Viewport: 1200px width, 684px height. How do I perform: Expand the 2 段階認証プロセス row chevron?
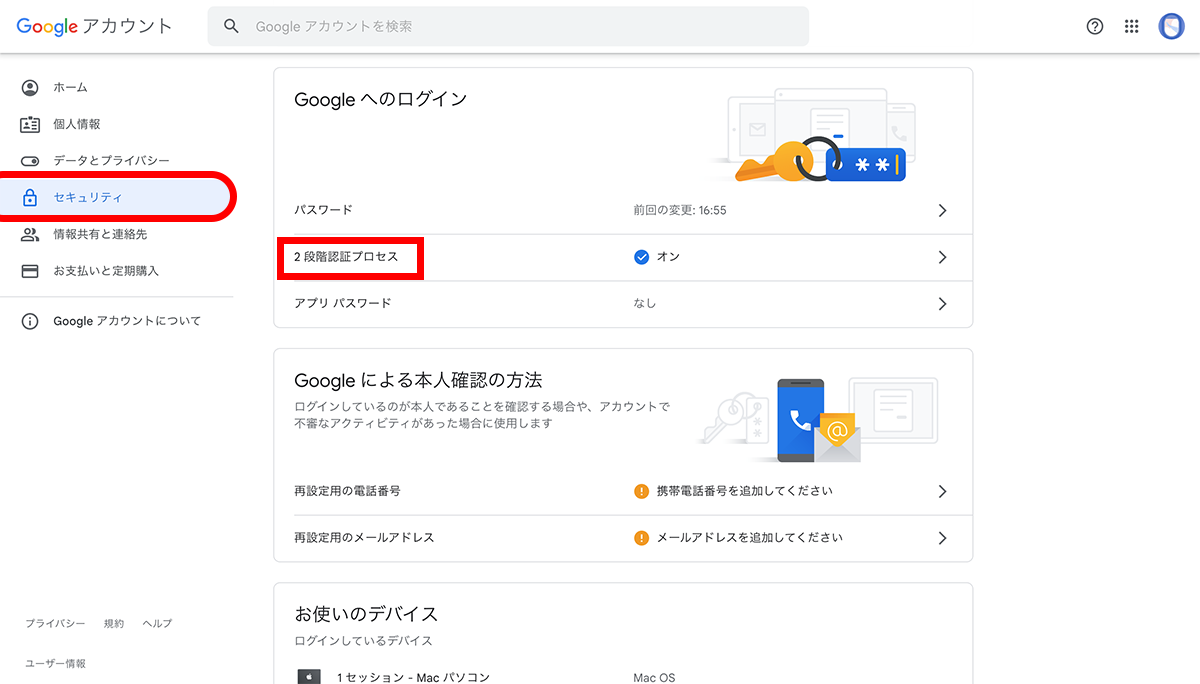click(x=942, y=257)
